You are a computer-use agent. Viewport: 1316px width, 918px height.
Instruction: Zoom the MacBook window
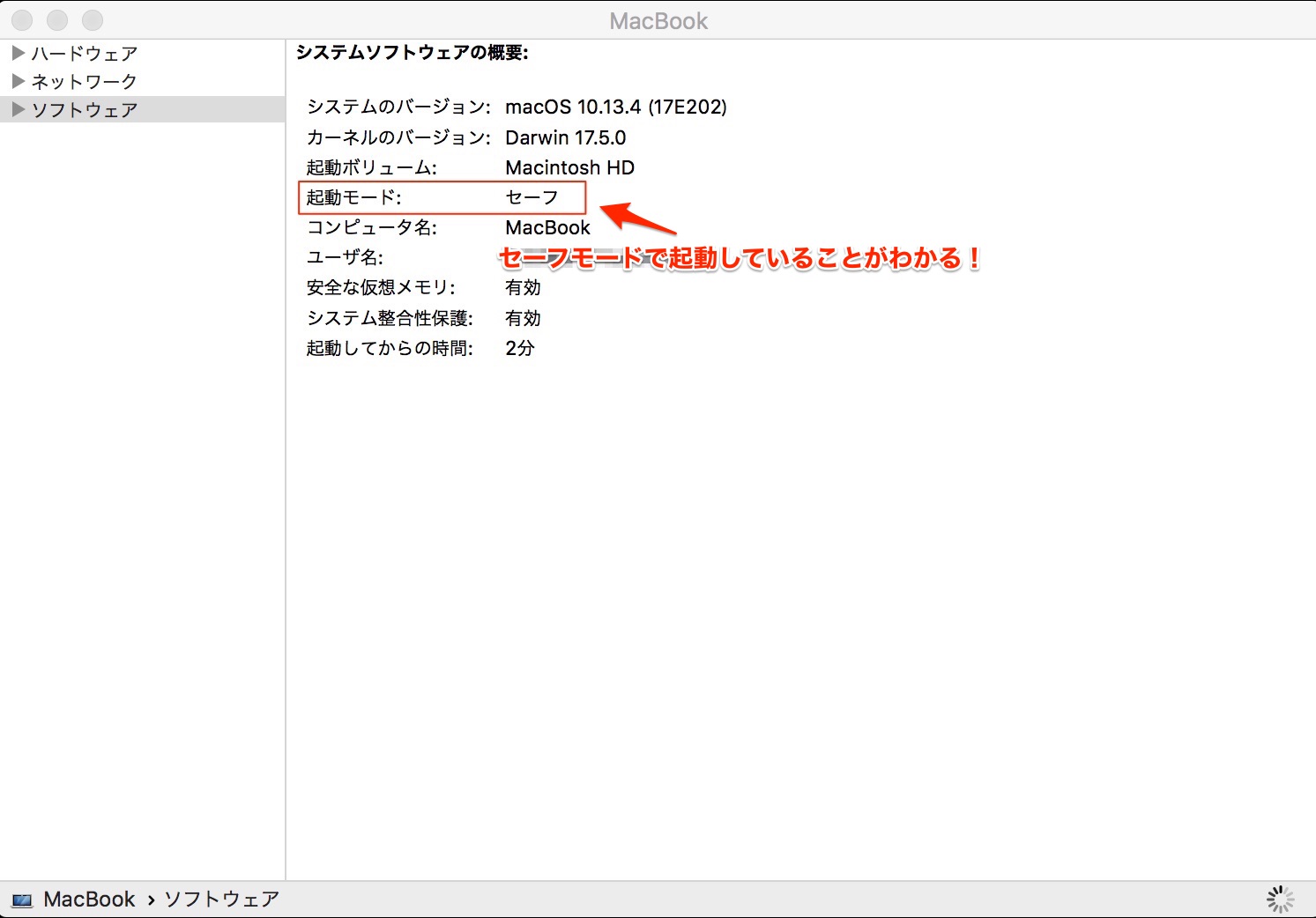[x=93, y=20]
